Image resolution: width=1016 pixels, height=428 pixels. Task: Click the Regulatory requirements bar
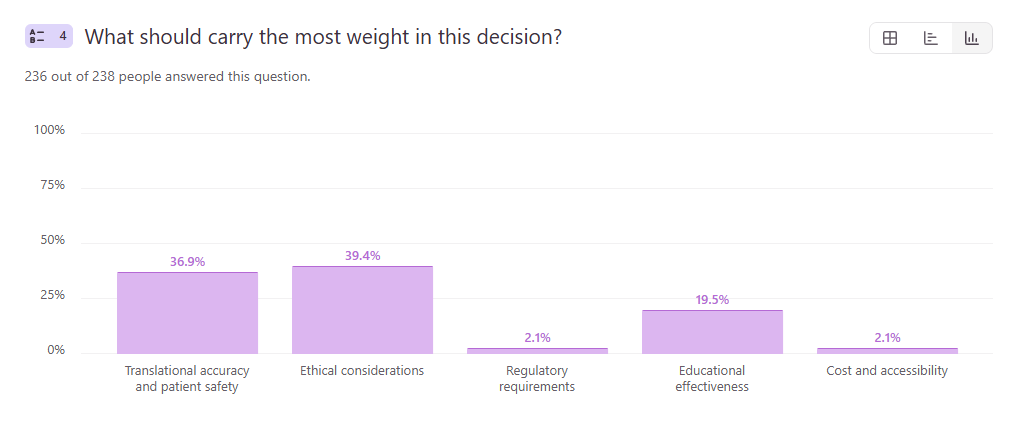click(x=537, y=350)
